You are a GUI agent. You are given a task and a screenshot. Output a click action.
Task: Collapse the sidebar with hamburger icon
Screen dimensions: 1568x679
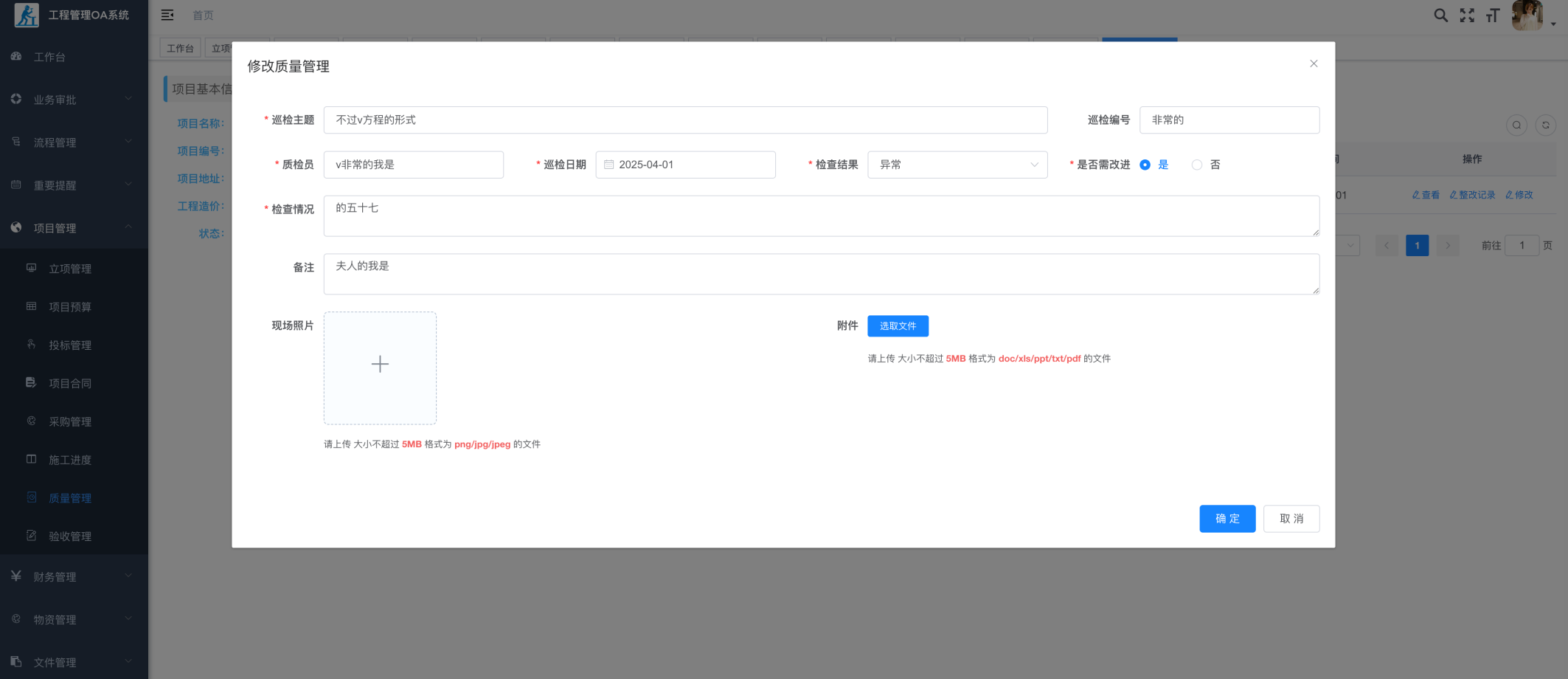[167, 15]
